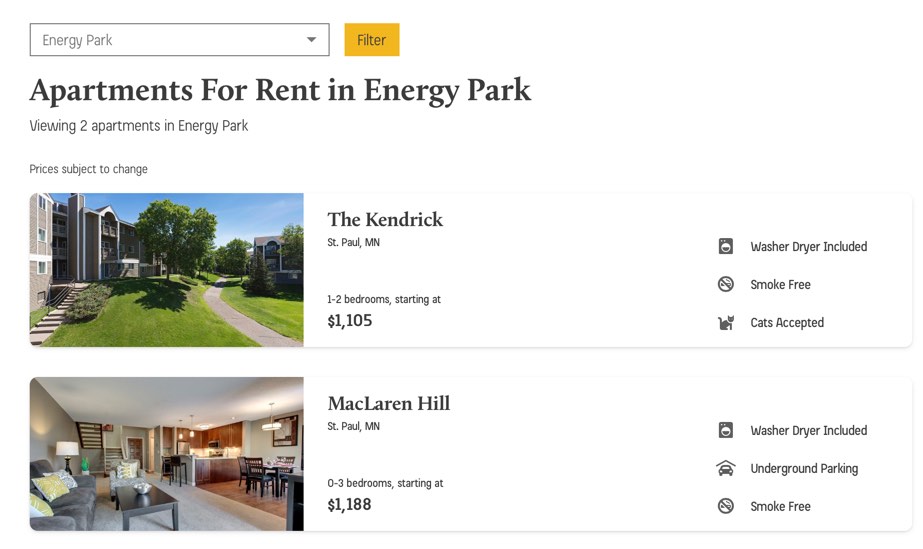Viewport: 923px width, 549px height.
Task: Open the MacLaren Hill listing title
Action: pyautogui.click(x=389, y=404)
